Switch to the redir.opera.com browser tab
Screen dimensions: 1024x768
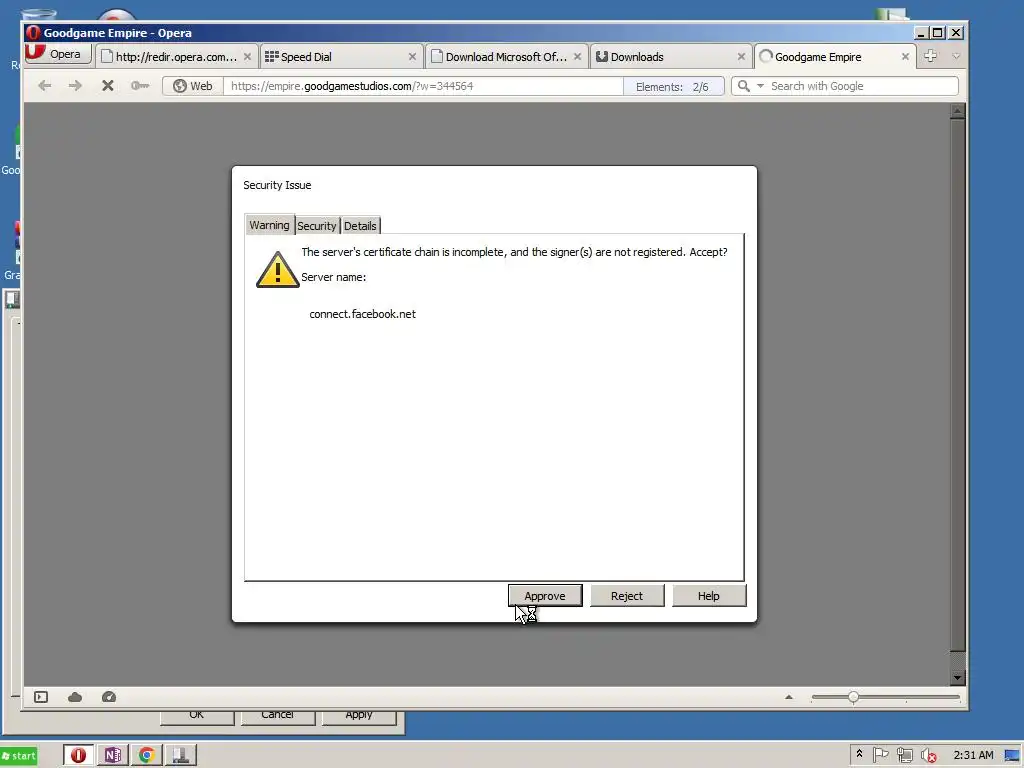click(176, 57)
